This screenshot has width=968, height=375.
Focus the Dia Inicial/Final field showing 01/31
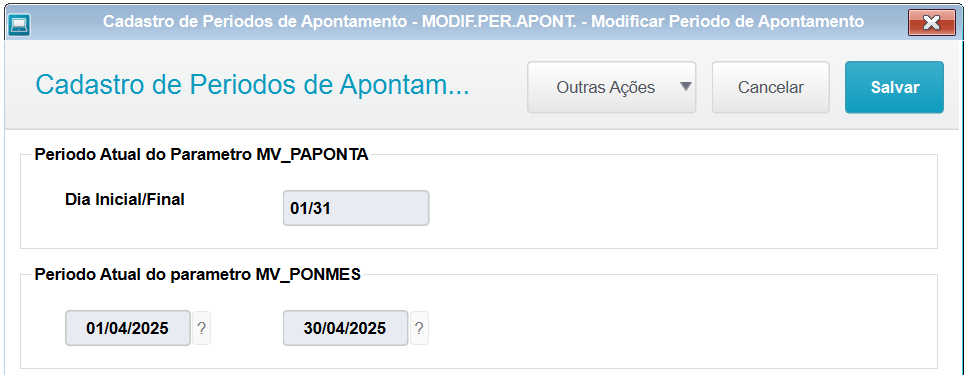[356, 208]
